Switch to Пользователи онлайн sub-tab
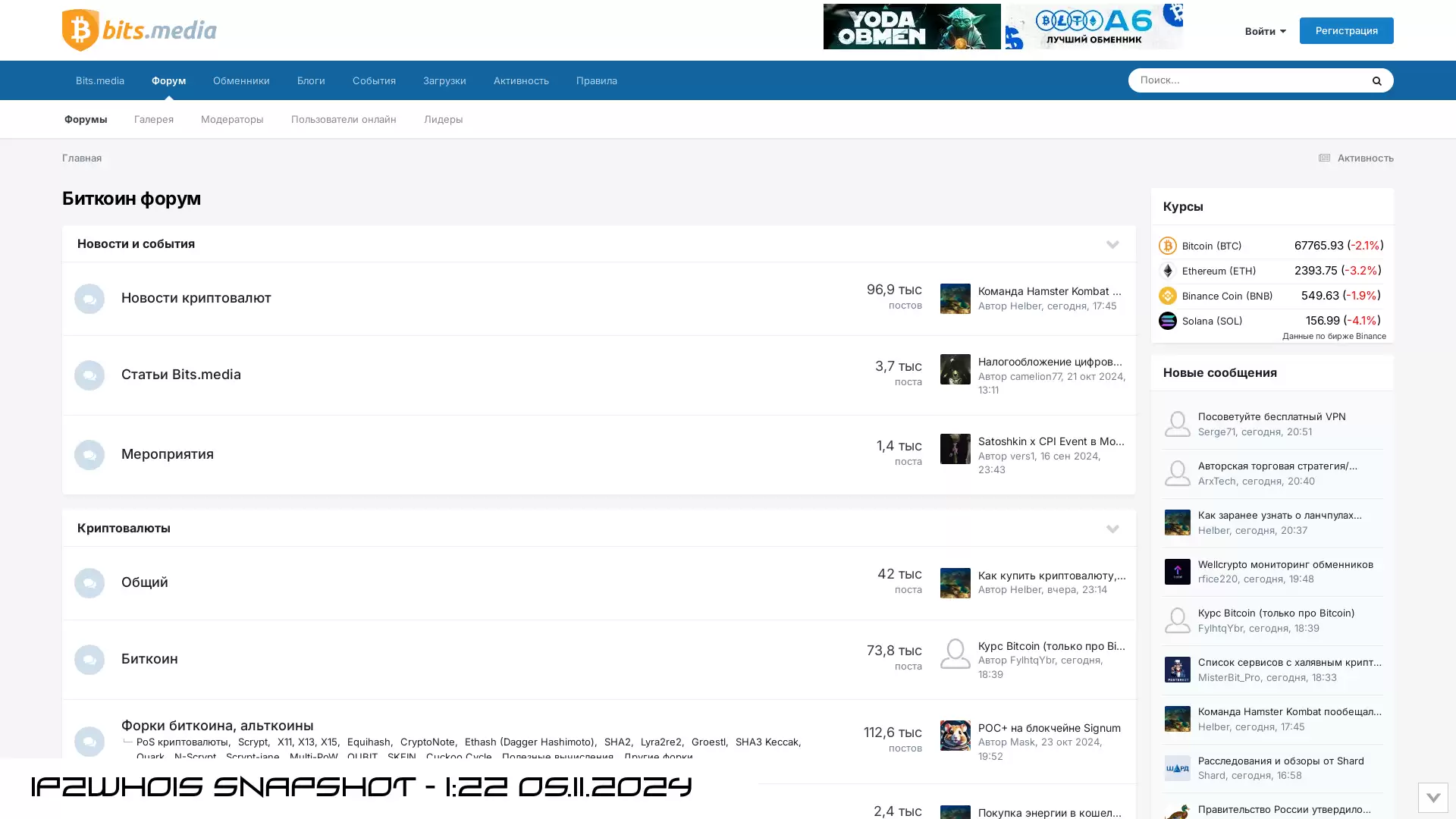 coord(344,119)
